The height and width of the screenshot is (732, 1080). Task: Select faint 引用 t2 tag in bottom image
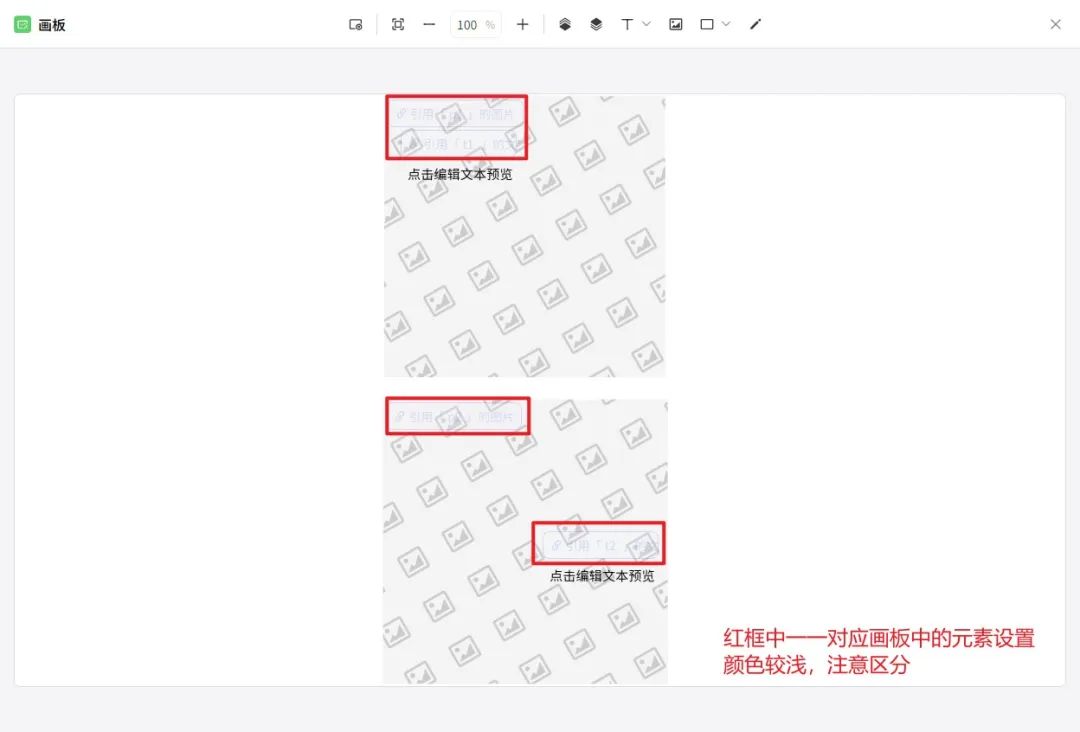click(x=601, y=546)
